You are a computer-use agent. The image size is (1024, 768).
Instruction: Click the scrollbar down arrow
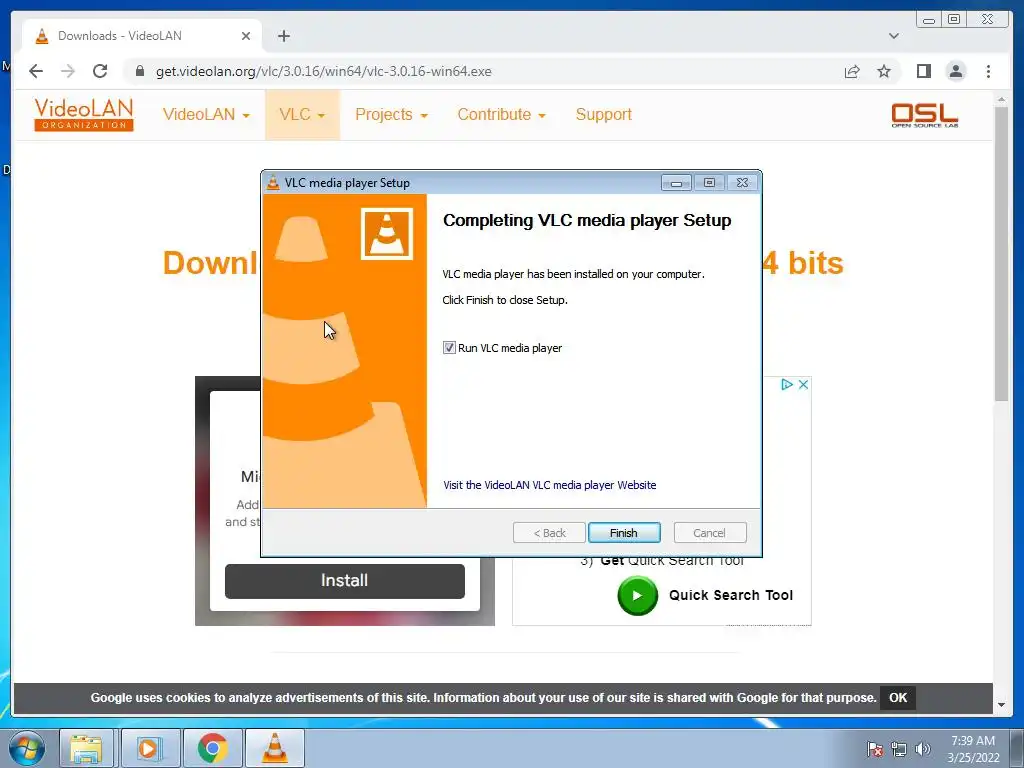coord(1001,705)
